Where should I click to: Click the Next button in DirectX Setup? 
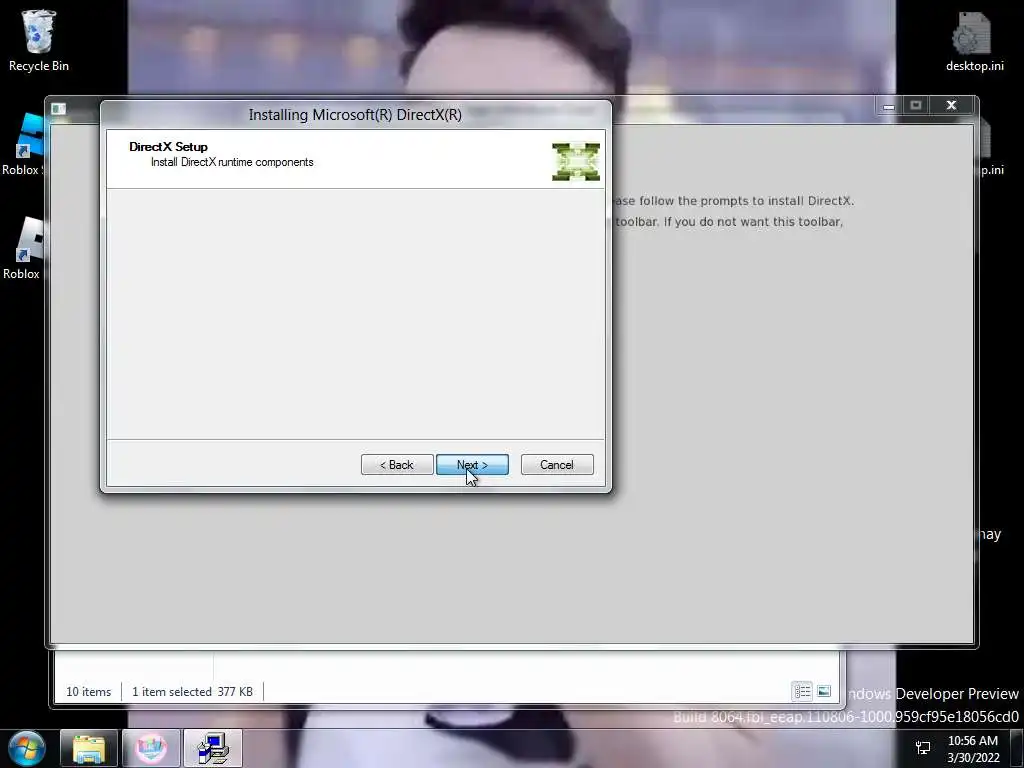(x=472, y=464)
